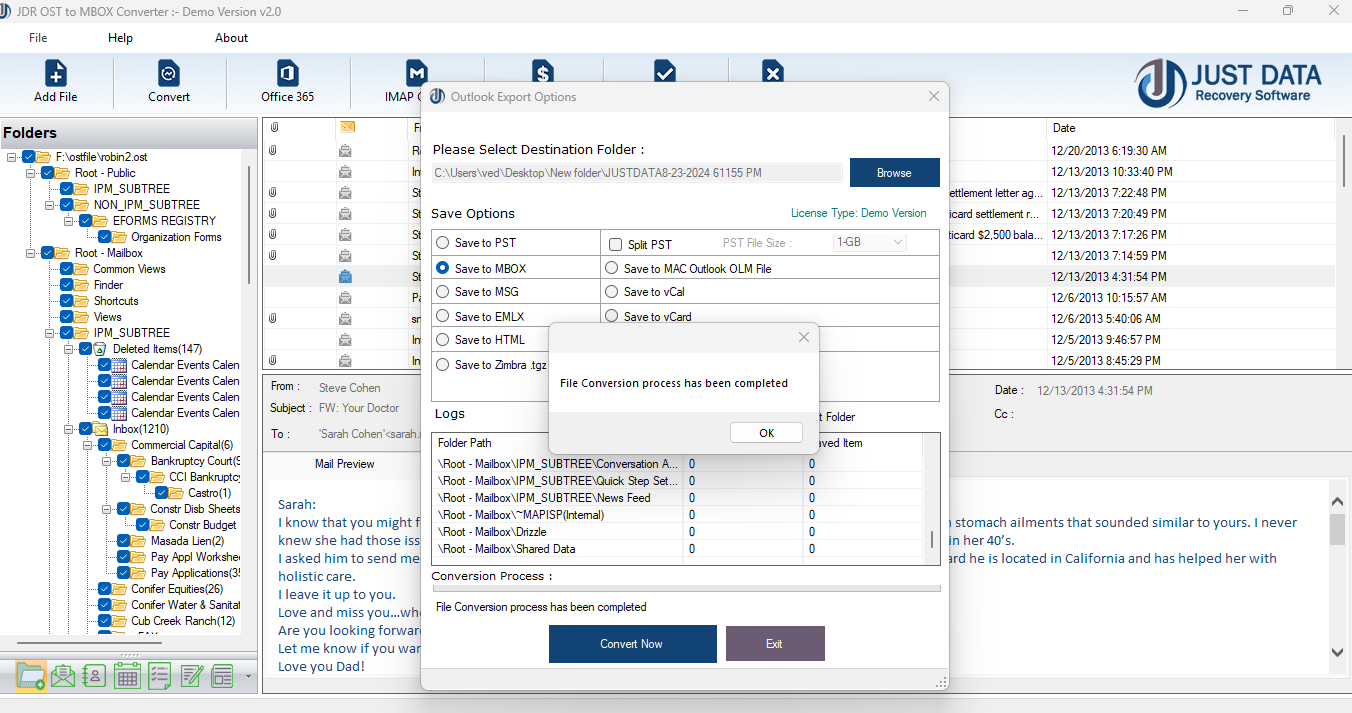Click the destination folder path field
1352x713 pixels.
pos(637,173)
